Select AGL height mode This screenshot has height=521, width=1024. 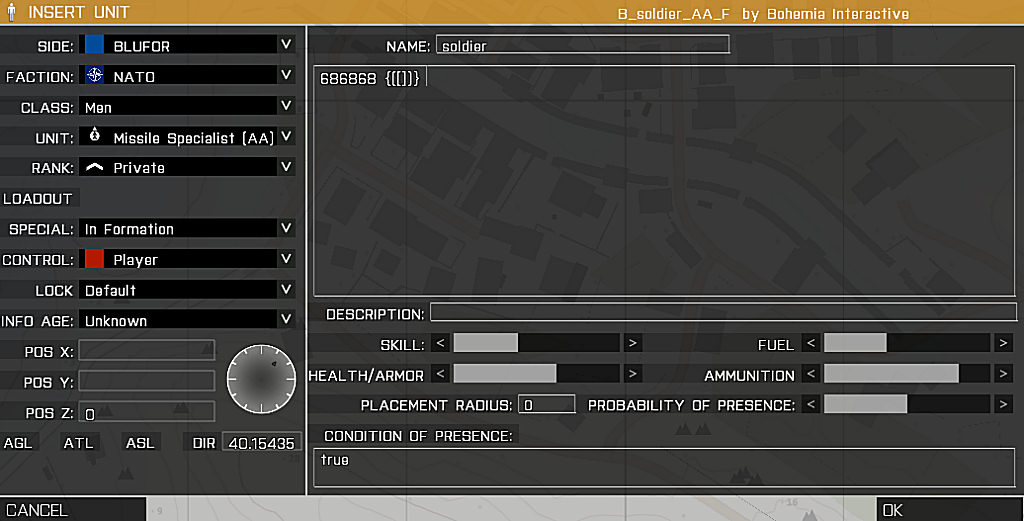point(18,443)
